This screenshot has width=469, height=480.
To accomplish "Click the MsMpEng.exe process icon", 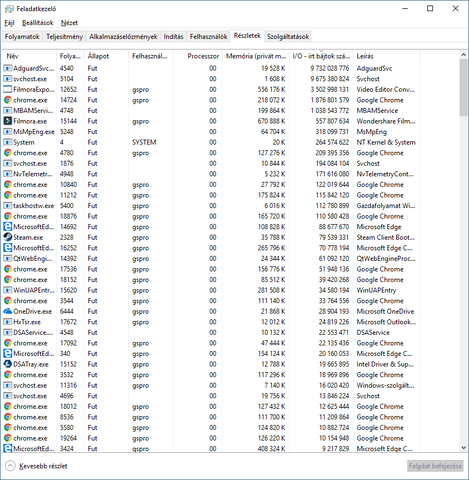I will (x=7, y=132).
